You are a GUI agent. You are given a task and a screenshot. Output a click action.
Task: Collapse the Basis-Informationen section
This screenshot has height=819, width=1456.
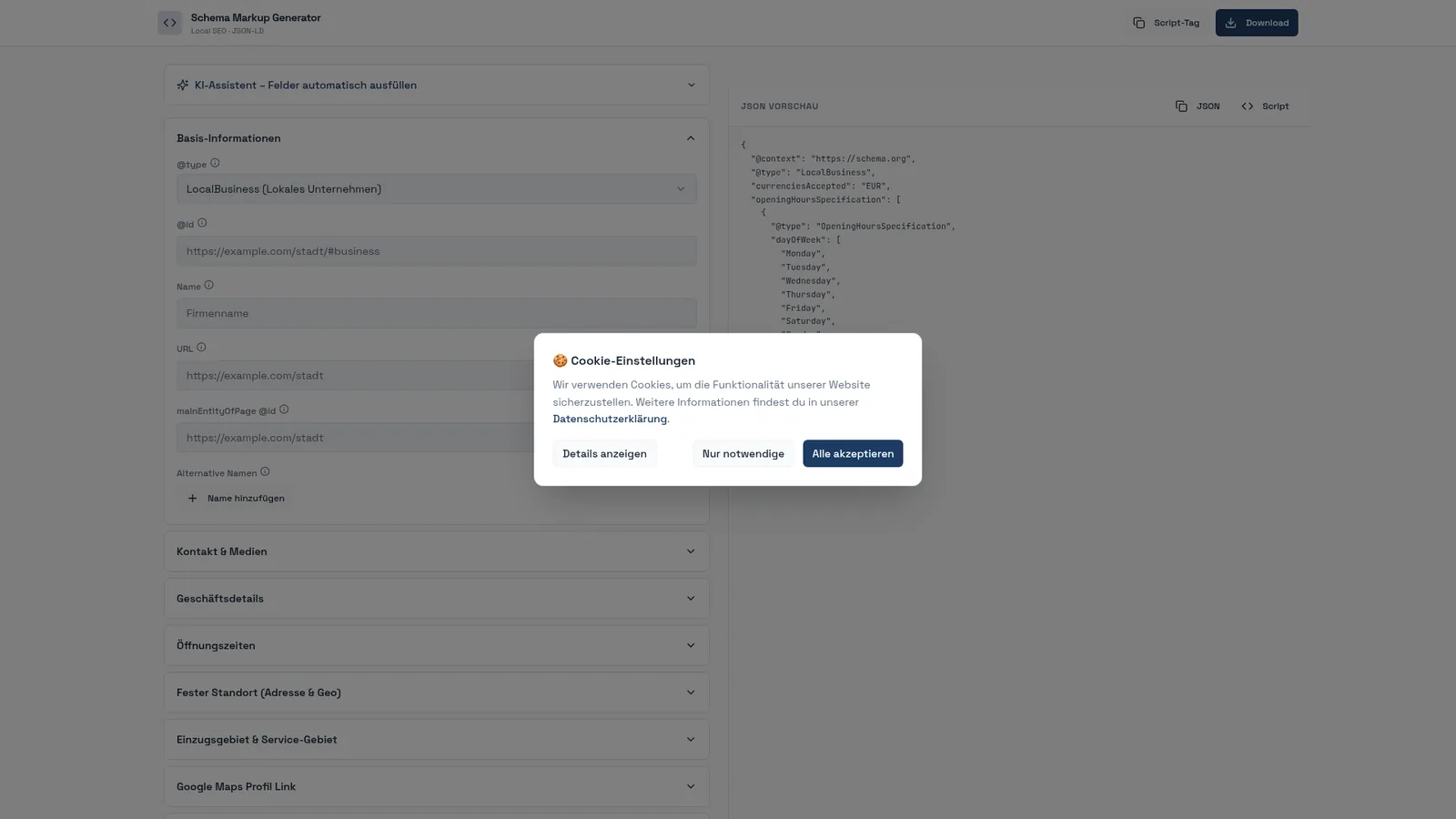point(437,138)
